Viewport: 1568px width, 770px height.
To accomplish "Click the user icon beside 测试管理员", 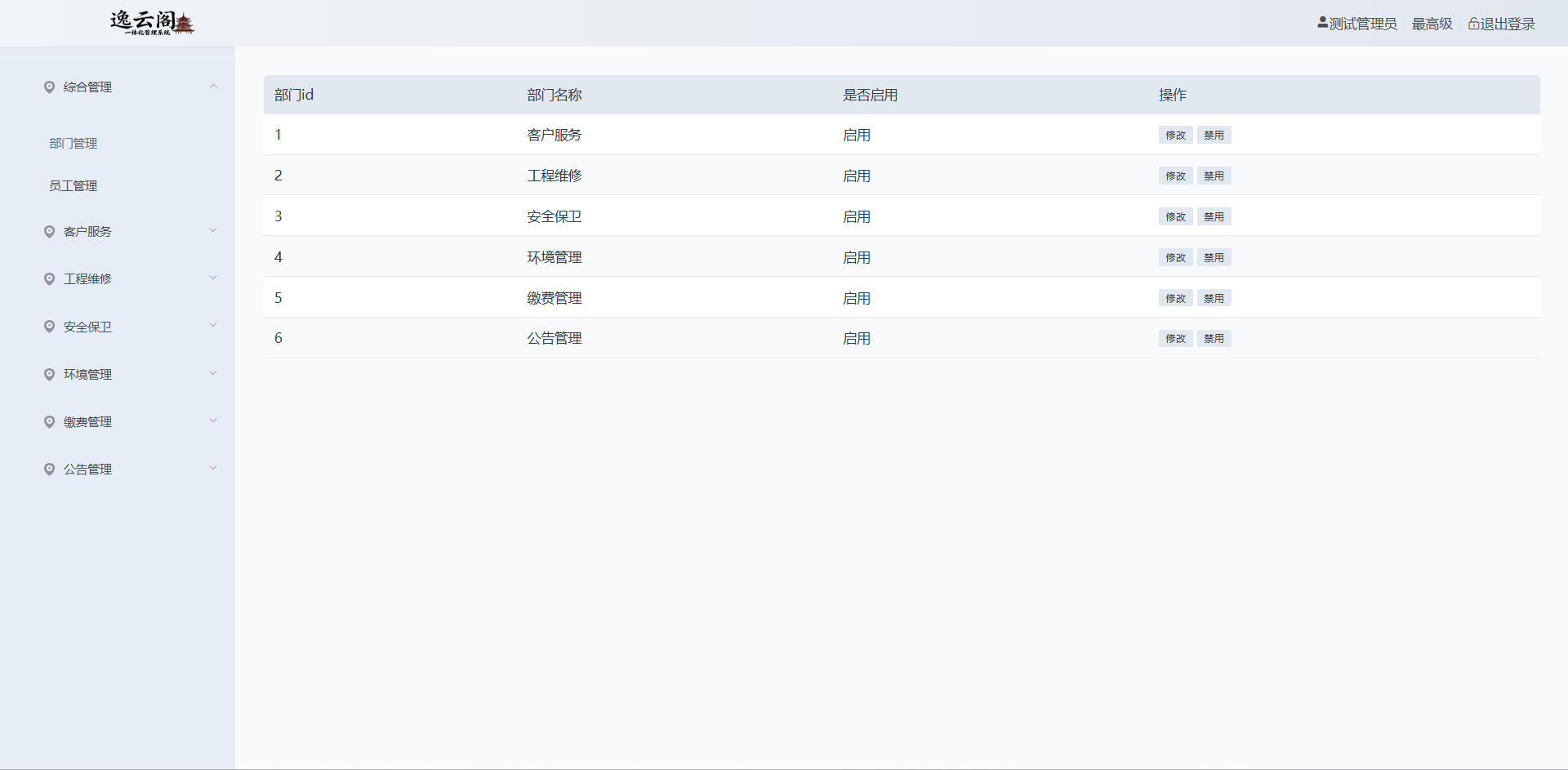I will (1322, 23).
